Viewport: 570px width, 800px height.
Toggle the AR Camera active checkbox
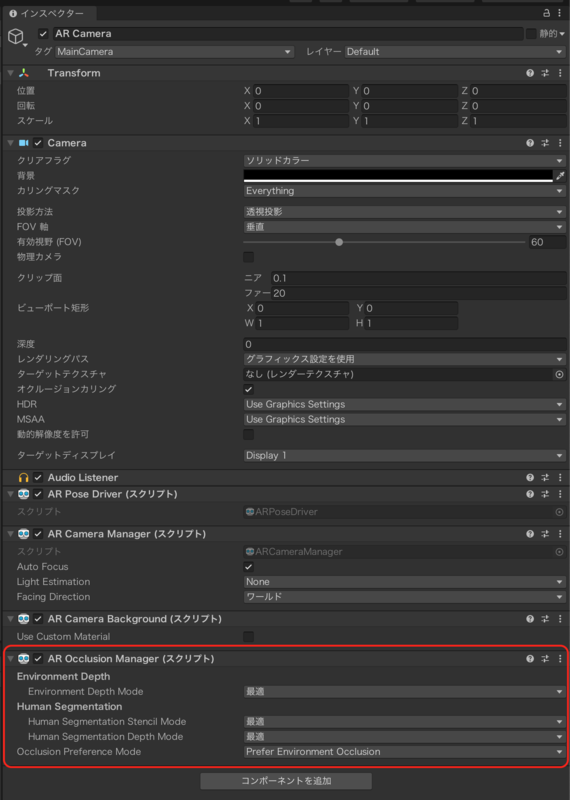(x=43, y=34)
